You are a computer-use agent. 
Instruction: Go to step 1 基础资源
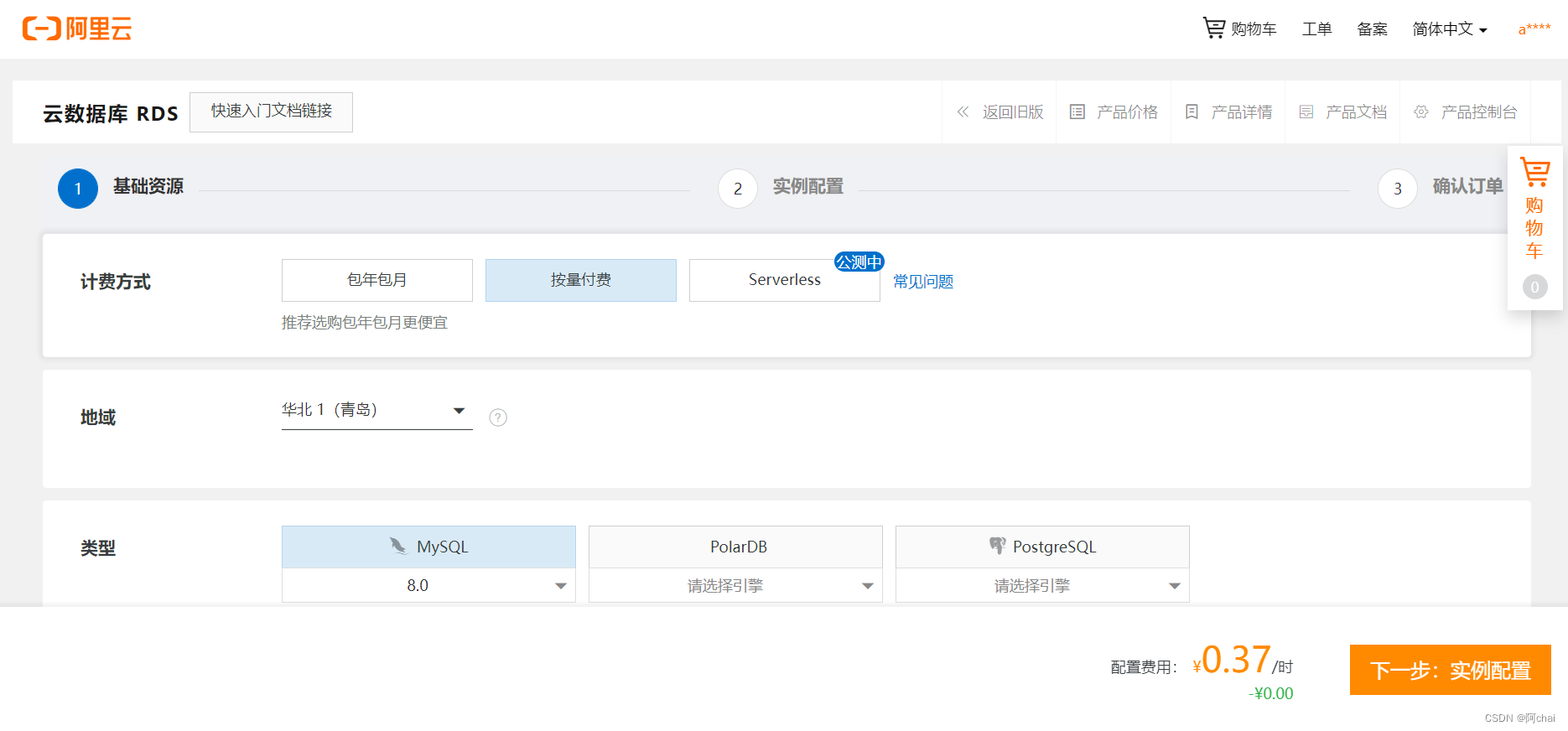[x=122, y=188]
